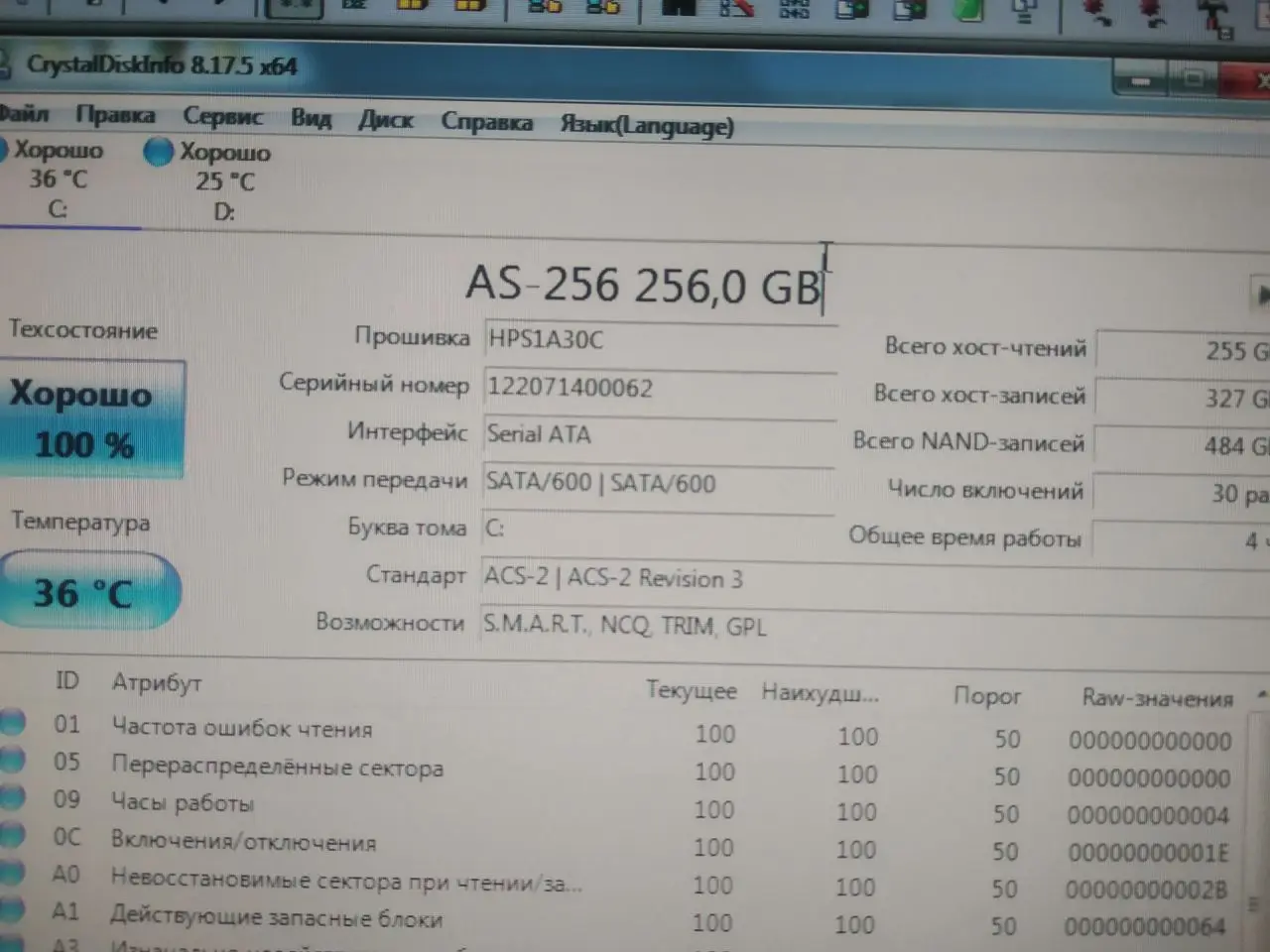This screenshot has height=952, width=1270.
Task: Open the Справка menu
Action: click(x=486, y=122)
